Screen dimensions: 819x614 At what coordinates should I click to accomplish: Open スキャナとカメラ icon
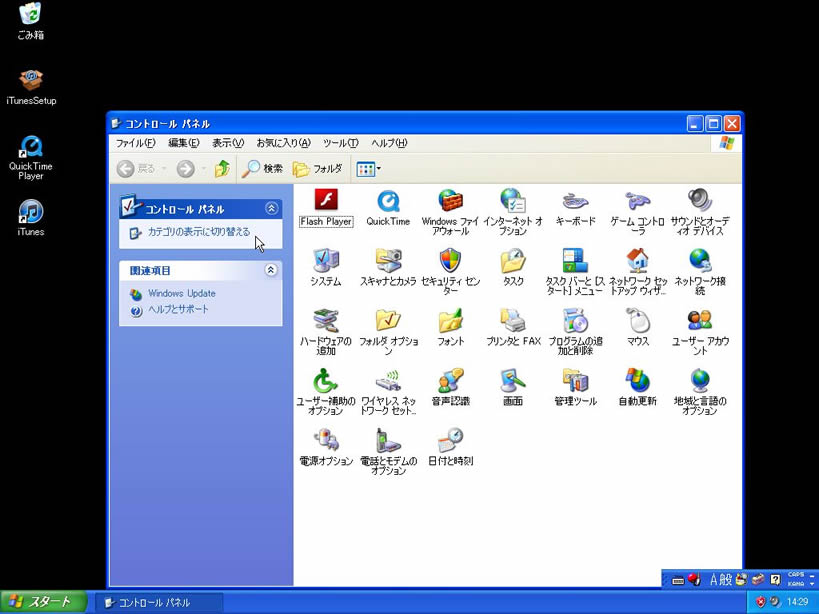(x=388, y=267)
